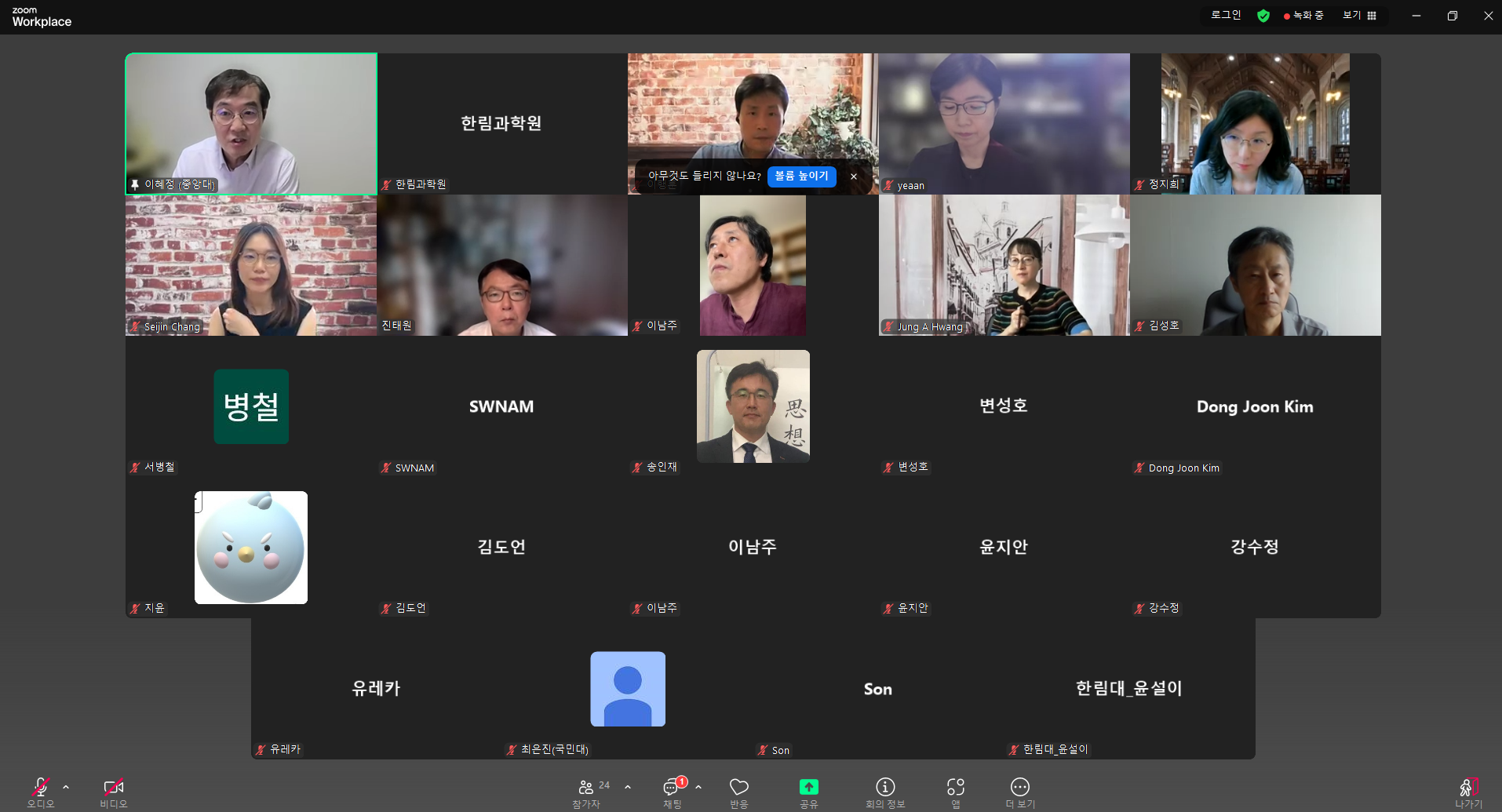Select Seijin Chang's video tile
Viewport: 1502px width, 812px height.
pyautogui.click(x=251, y=265)
